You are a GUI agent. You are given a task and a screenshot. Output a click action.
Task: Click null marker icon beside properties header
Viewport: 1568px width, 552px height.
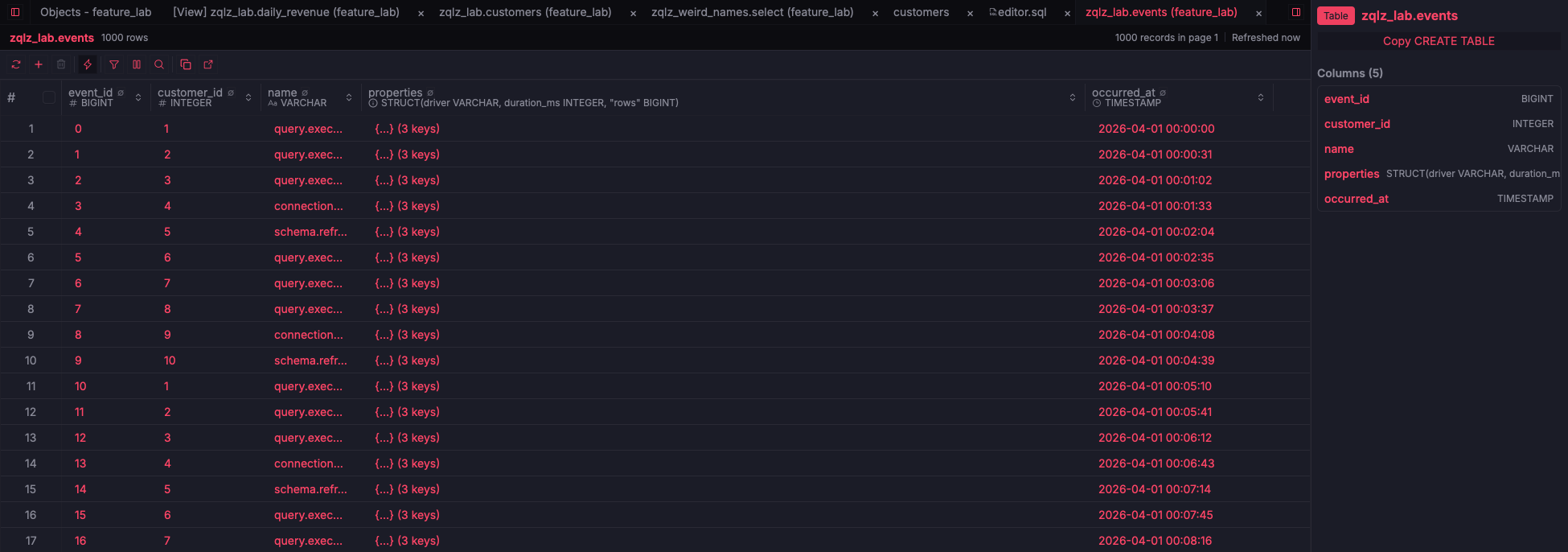click(x=430, y=93)
